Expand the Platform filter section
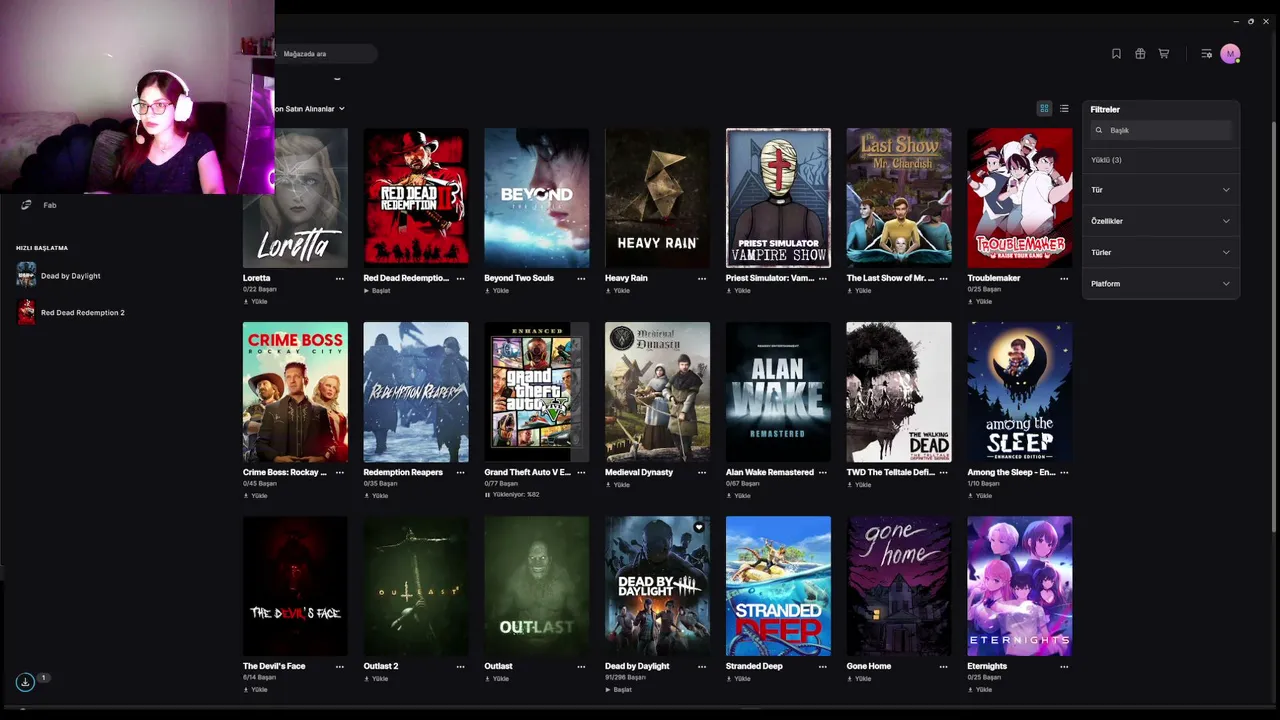The width and height of the screenshot is (1280, 720). (x=1160, y=284)
